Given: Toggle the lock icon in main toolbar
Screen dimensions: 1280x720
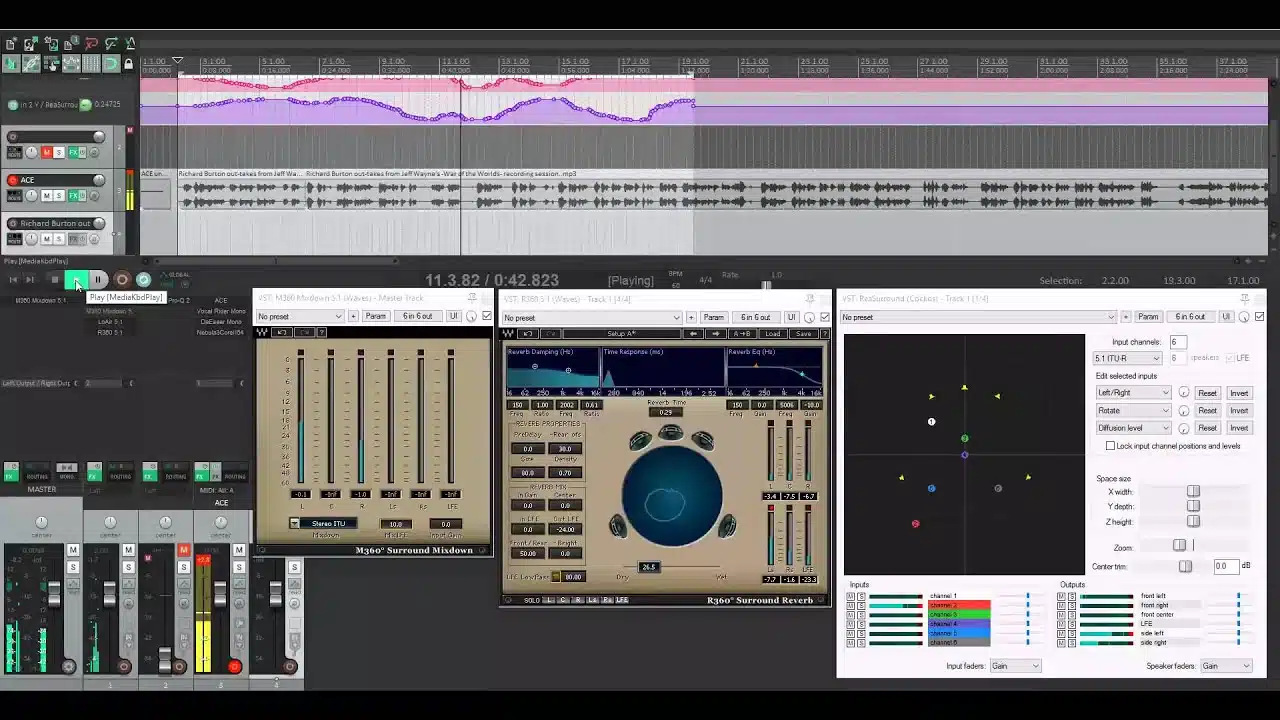Looking at the screenshot, I should point(128,64).
